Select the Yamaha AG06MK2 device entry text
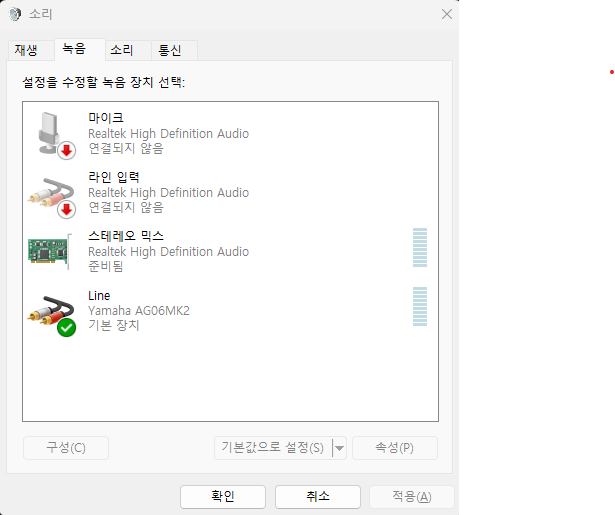This screenshot has height=515, width=615. point(138,311)
